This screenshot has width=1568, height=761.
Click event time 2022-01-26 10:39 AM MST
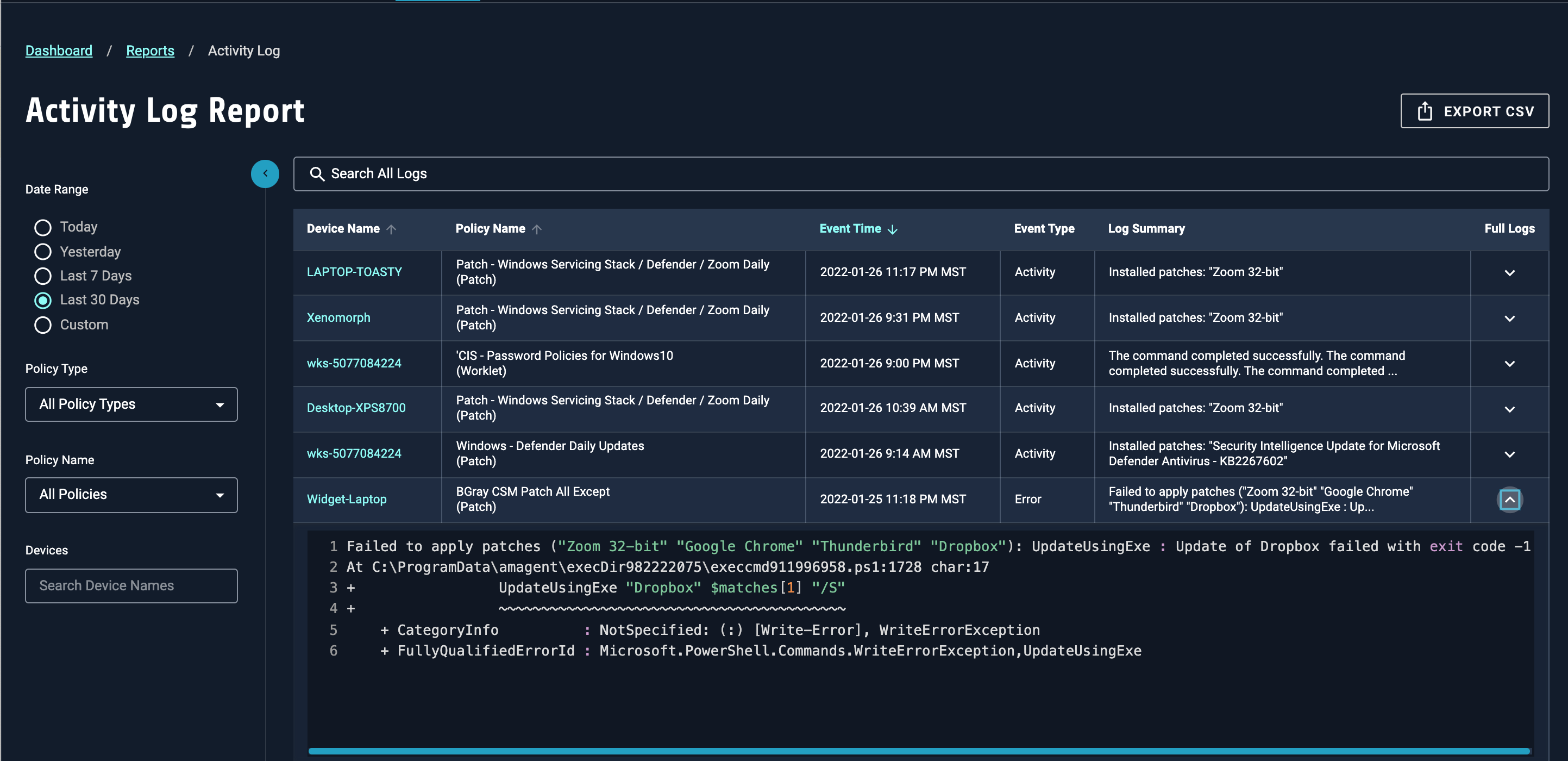pos(893,408)
